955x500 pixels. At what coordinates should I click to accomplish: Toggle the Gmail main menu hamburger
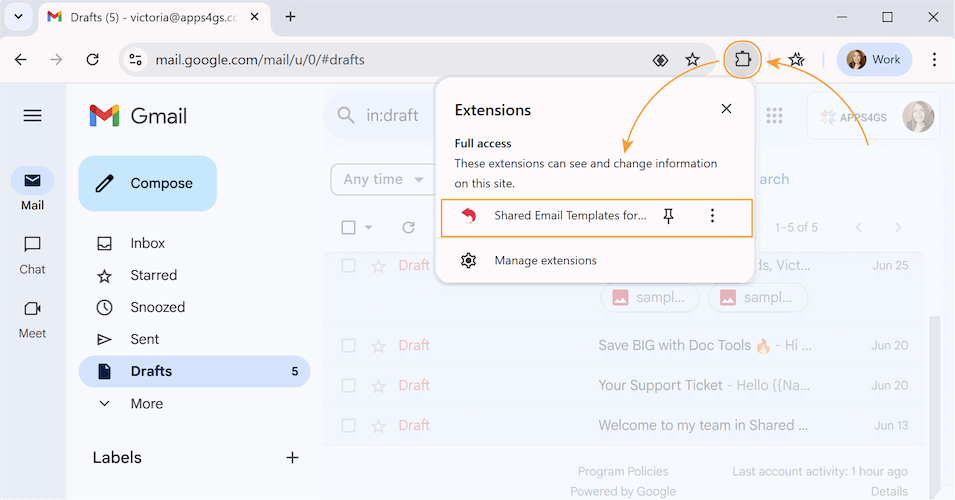tap(32, 116)
